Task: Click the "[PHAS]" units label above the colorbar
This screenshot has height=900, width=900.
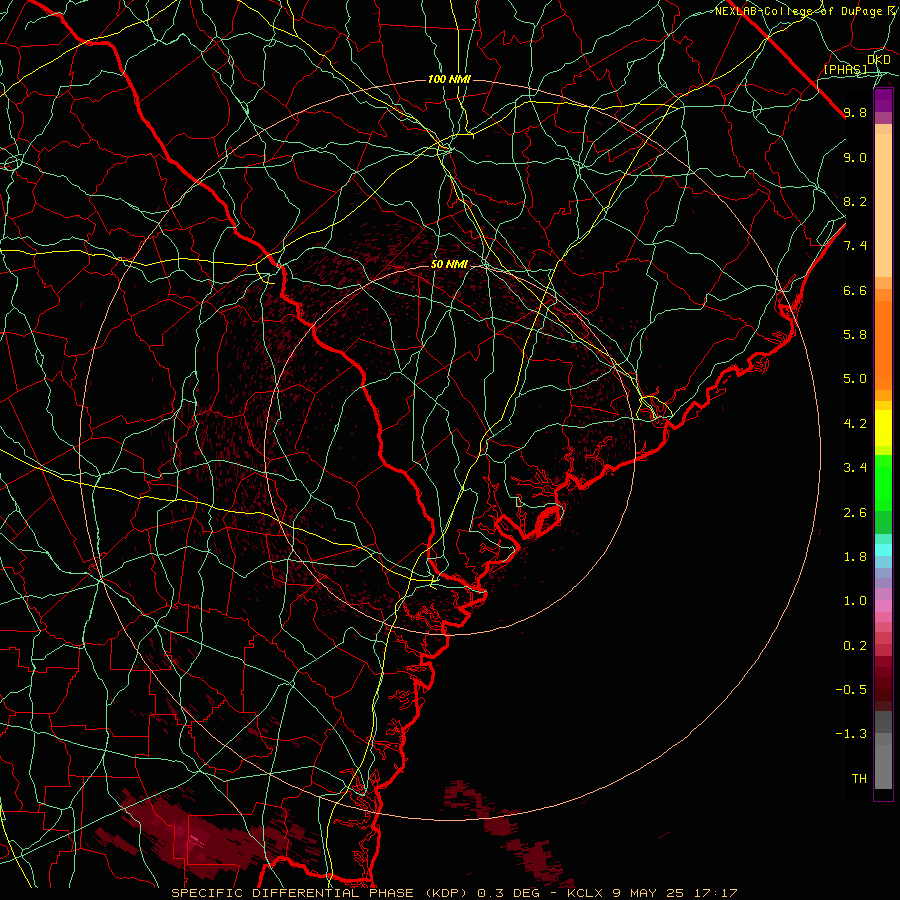Action: coord(845,69)
